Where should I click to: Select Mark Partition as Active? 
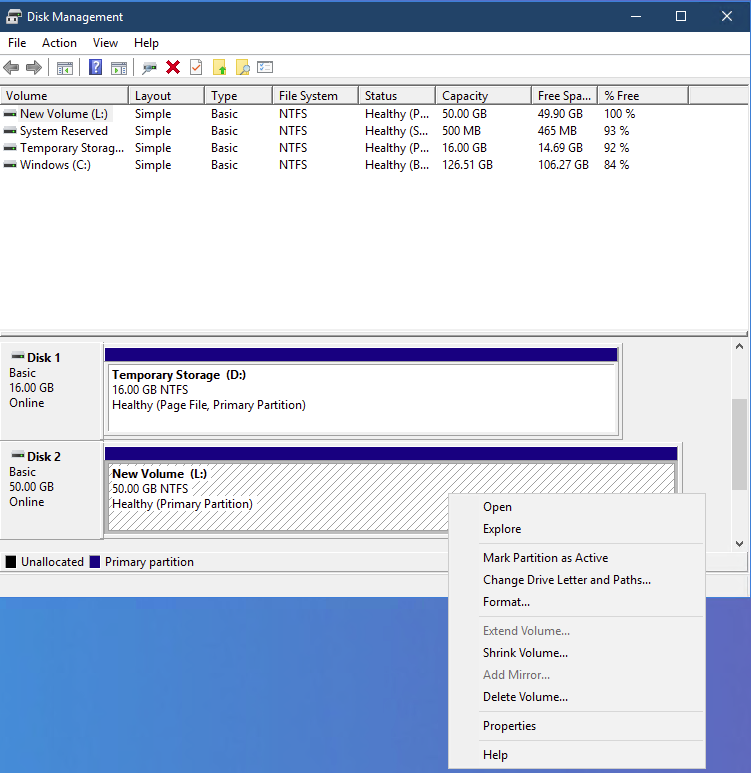coord(576,558)
